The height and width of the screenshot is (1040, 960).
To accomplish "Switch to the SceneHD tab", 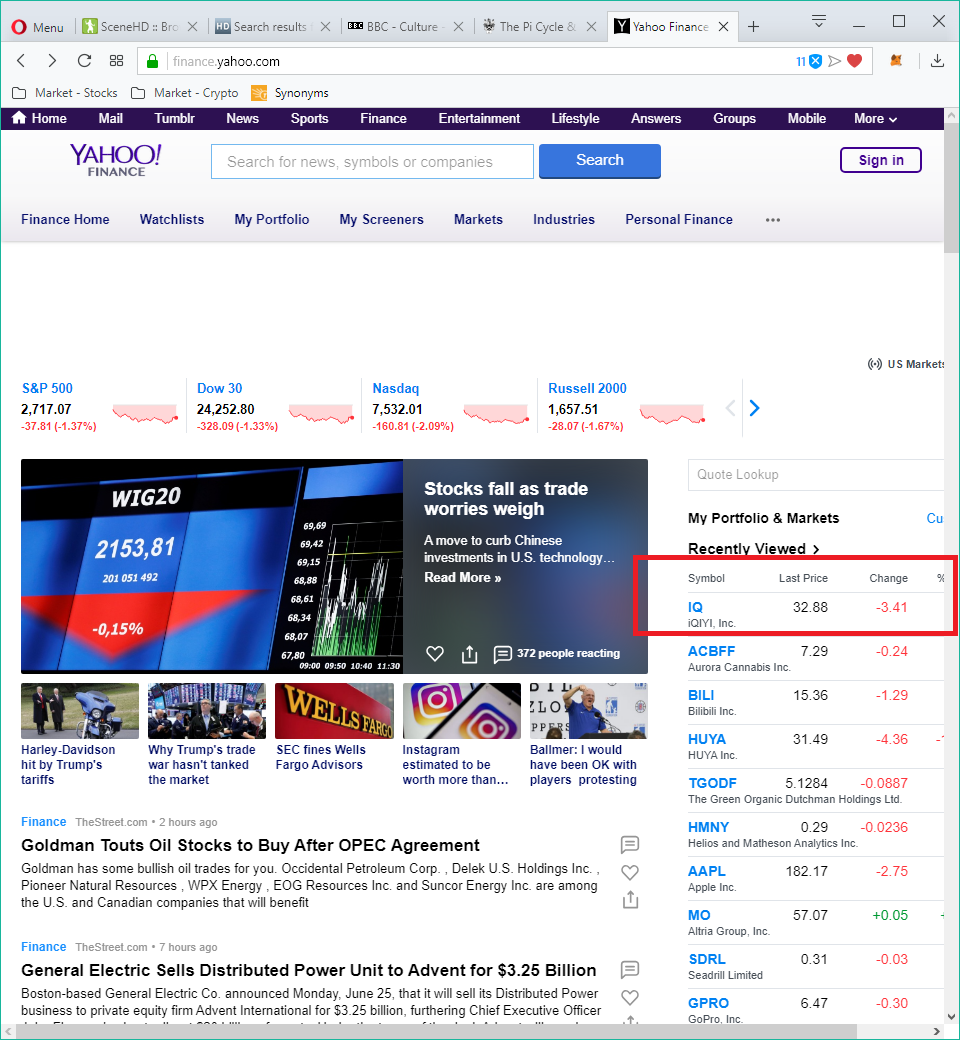I will coord(139,27).
